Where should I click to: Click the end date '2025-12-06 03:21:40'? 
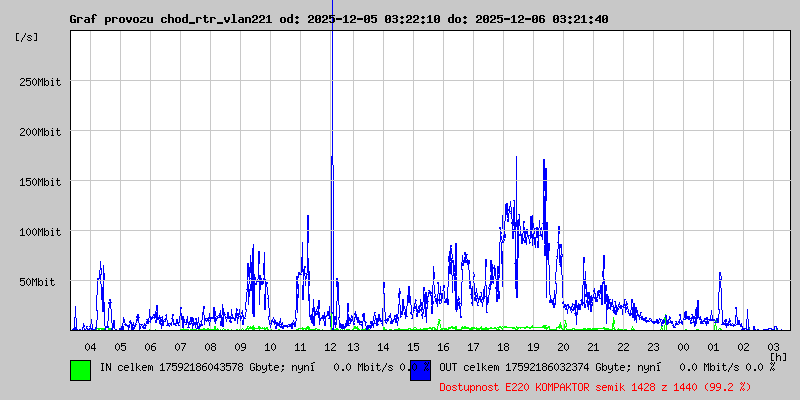click(x=542, y=19)
